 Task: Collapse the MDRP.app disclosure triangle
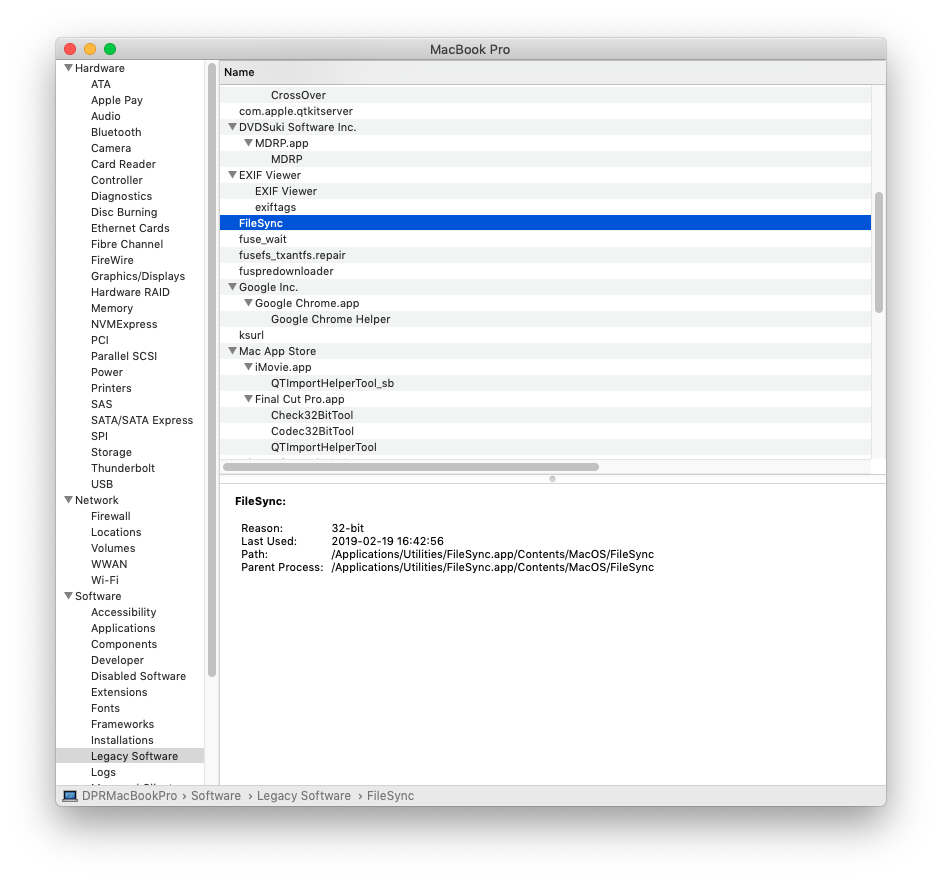[x=248, y=143]
